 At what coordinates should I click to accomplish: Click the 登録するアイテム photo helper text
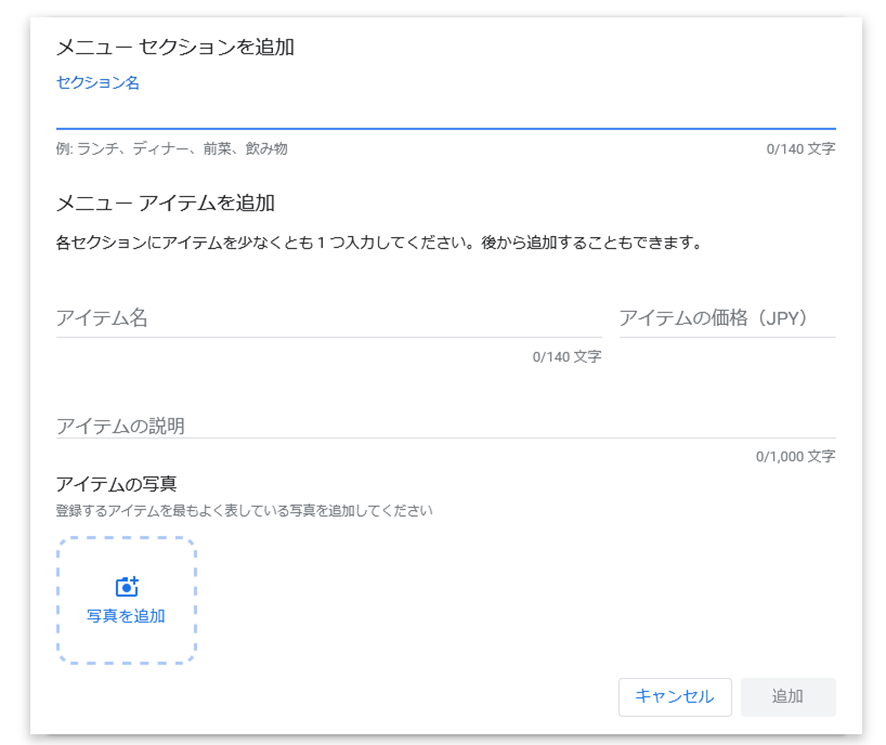(x=244, y=511)
